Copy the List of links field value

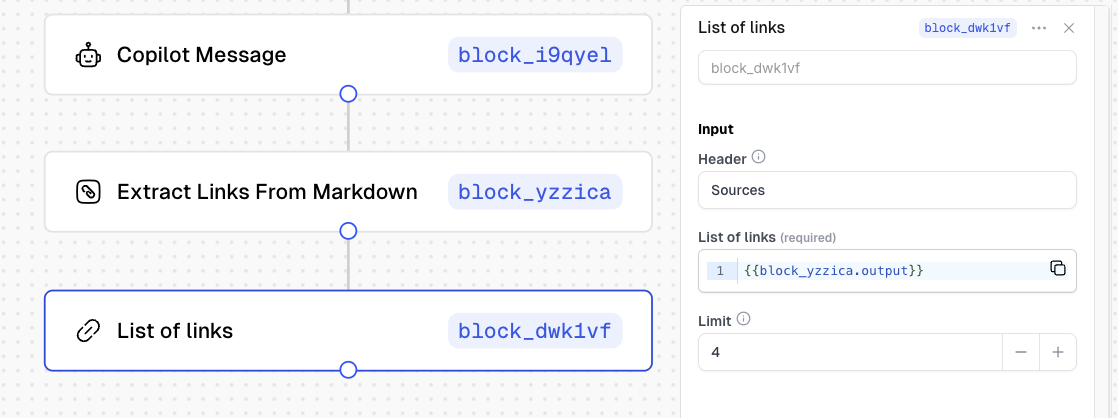[1057, 268]
